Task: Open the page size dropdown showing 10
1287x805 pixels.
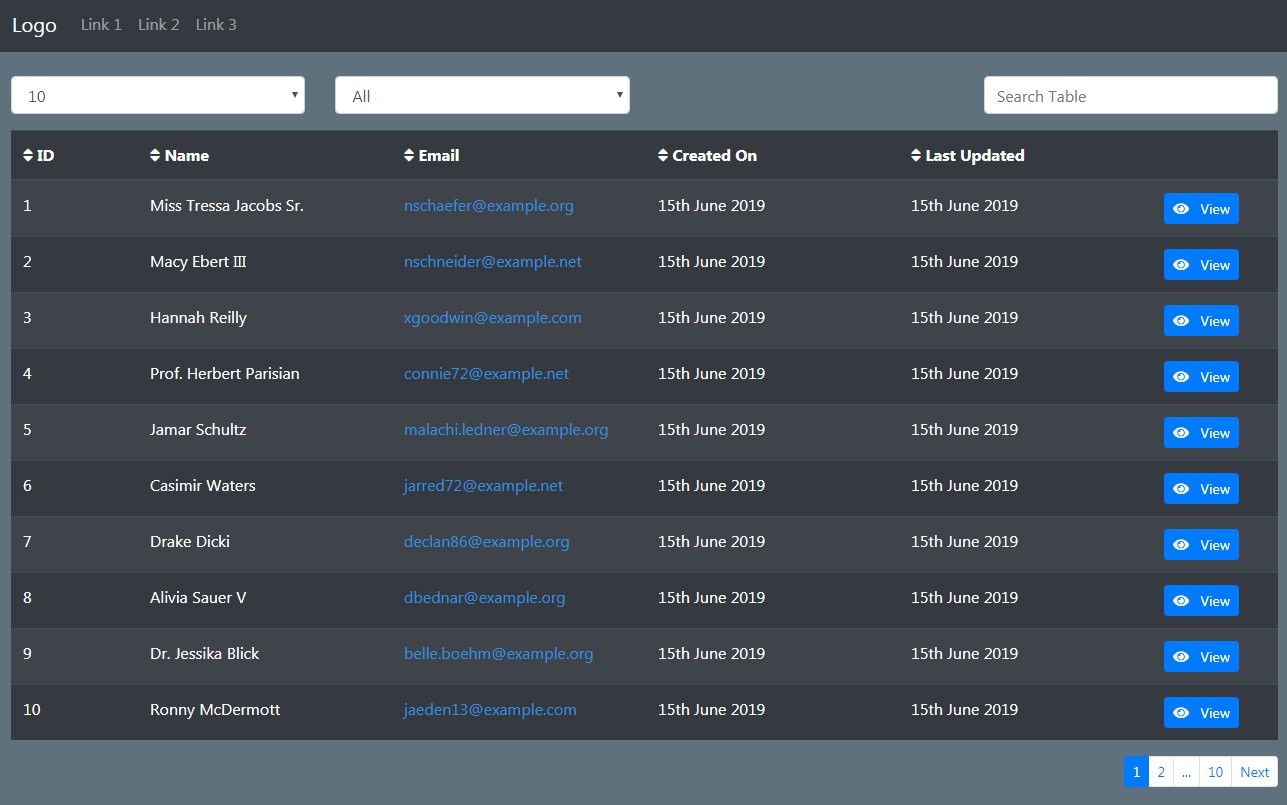Action: 157,94
